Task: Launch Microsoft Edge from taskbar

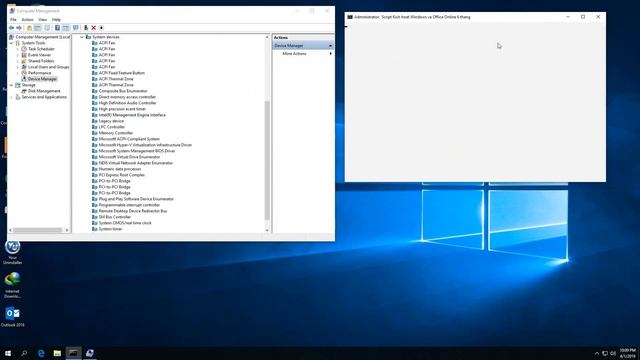Action: pos(41,353)
